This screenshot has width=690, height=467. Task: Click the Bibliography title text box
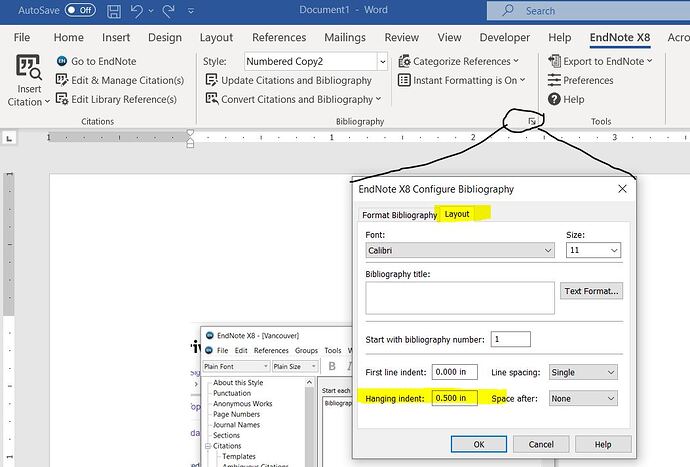(x=460, y=298)
